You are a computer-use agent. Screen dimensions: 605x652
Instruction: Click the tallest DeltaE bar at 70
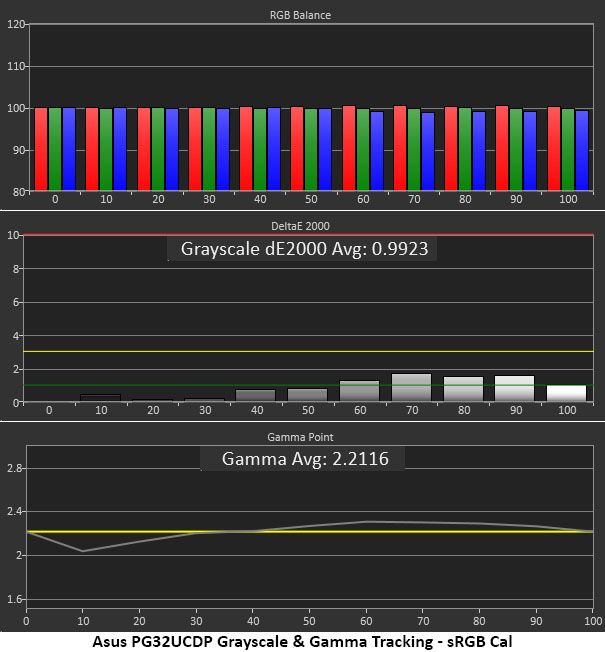tap(412, 388)
